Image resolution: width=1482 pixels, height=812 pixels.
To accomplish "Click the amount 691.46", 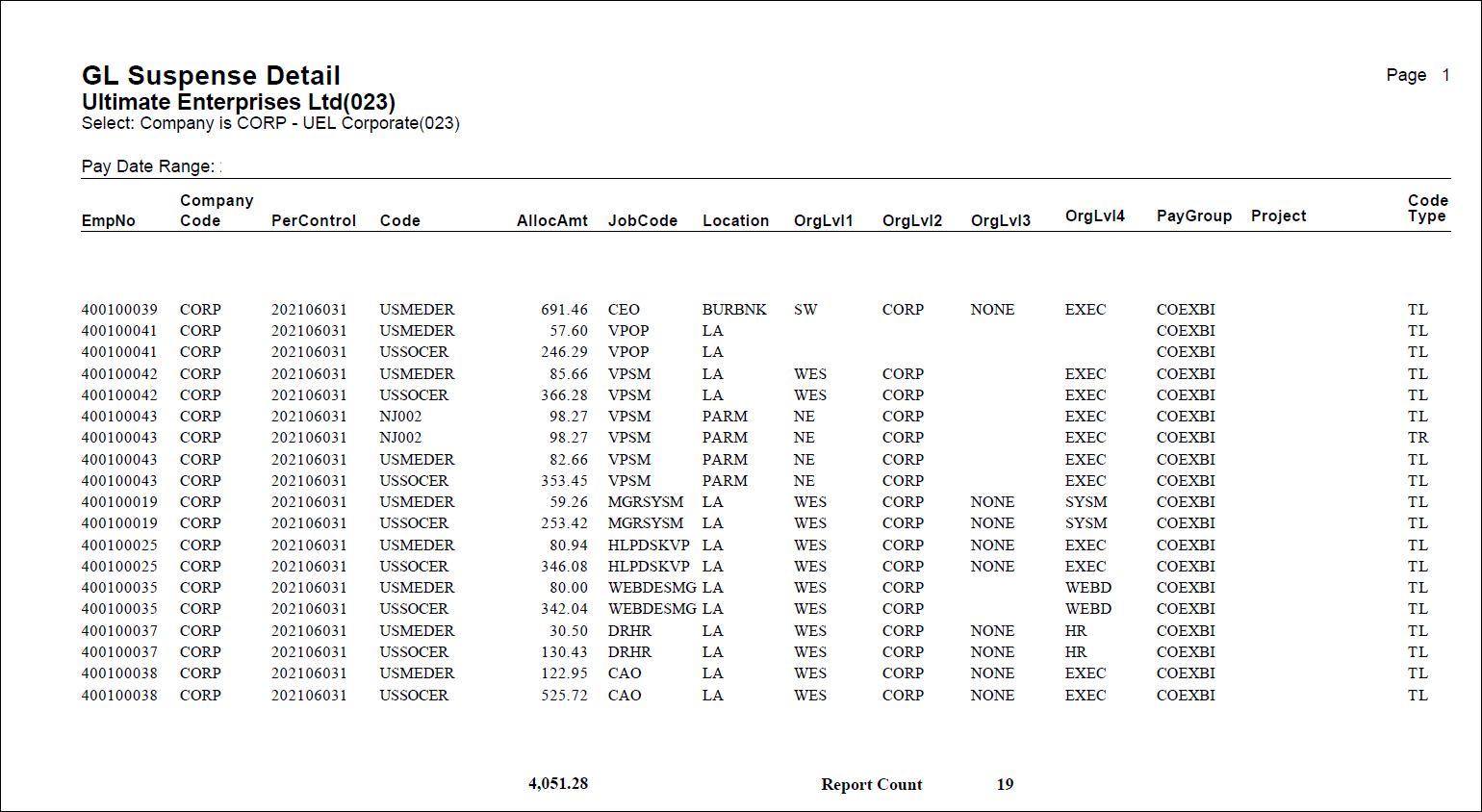I will [x=564, y=310].
